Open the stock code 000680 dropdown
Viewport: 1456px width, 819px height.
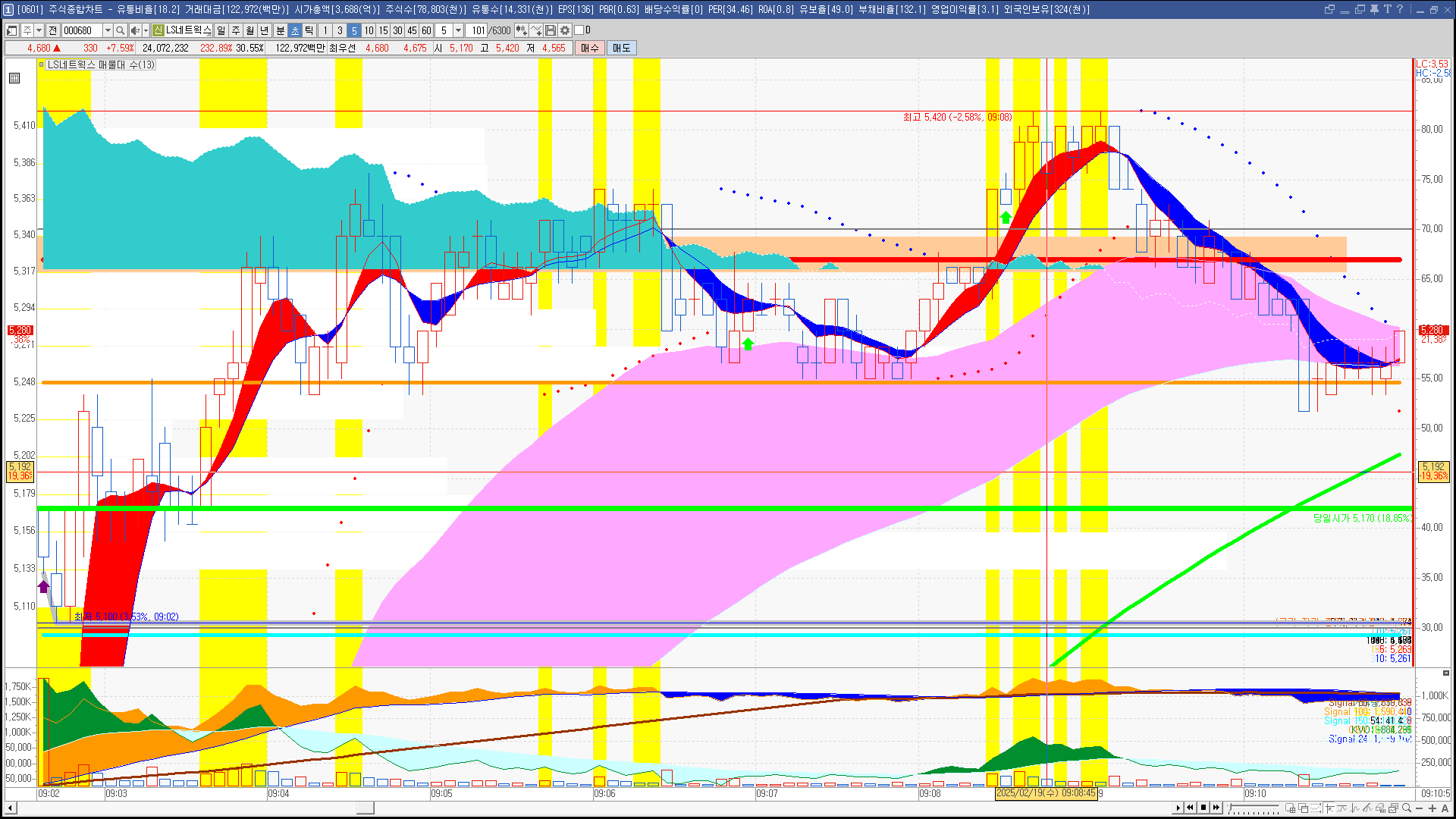(x=108, y=30)
